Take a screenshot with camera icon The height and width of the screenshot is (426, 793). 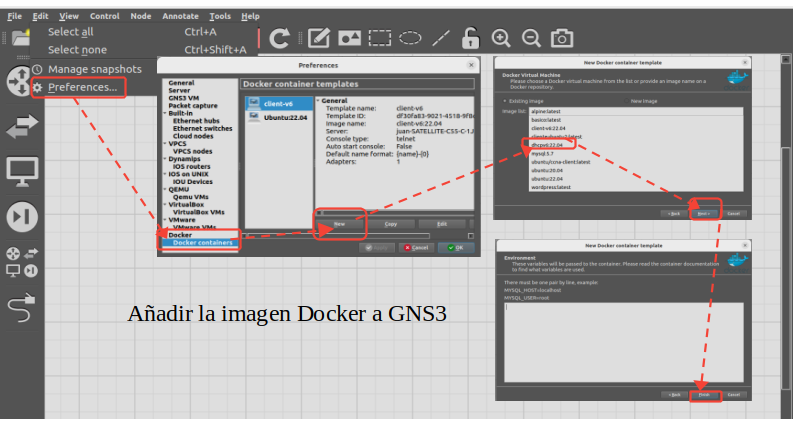pyautogui.click(x=562, y=38)
